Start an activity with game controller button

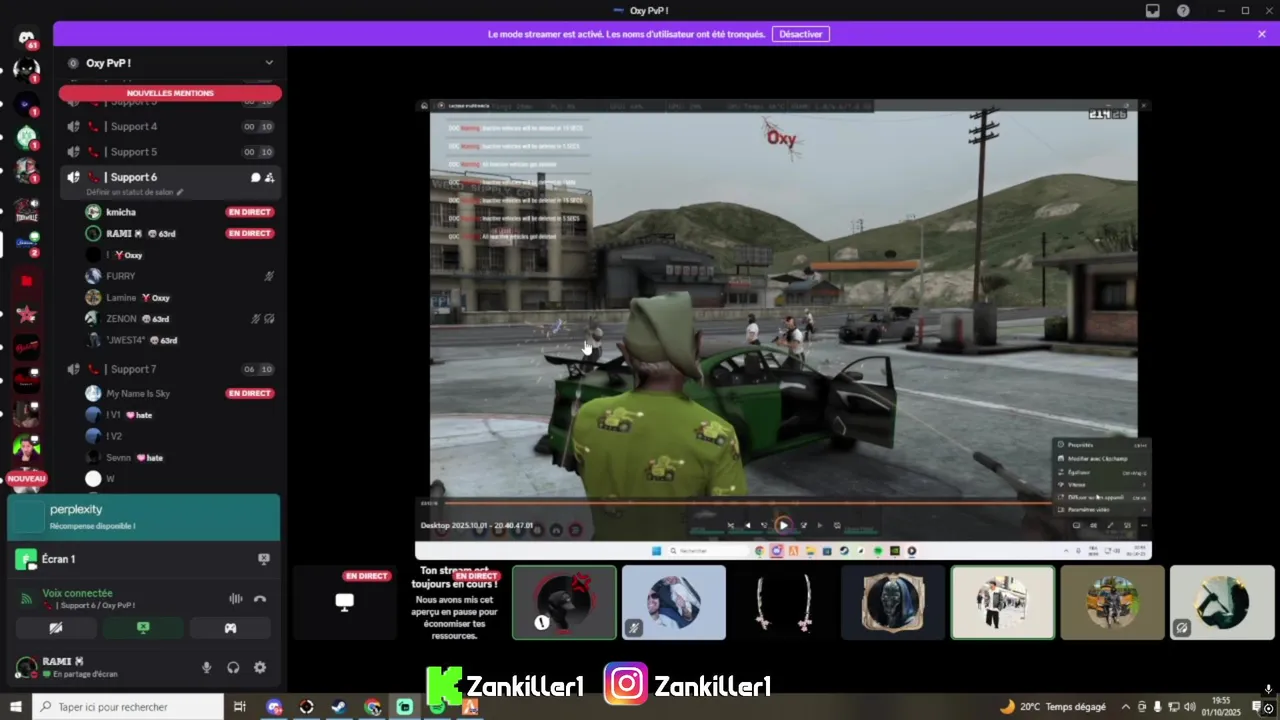click(x=230, y=628)
